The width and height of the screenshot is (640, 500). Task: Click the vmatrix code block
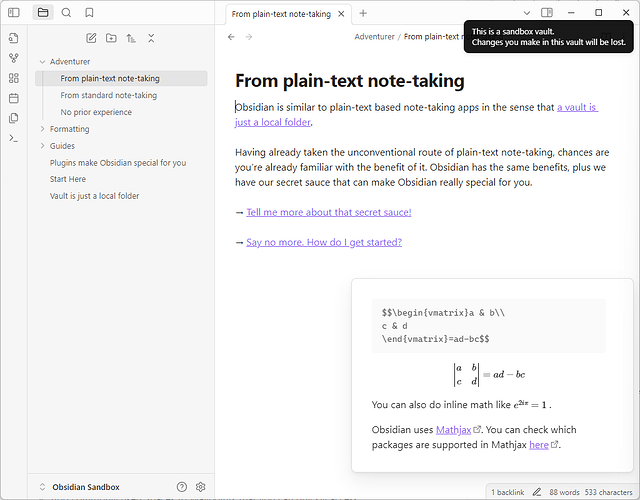[489, 326]
